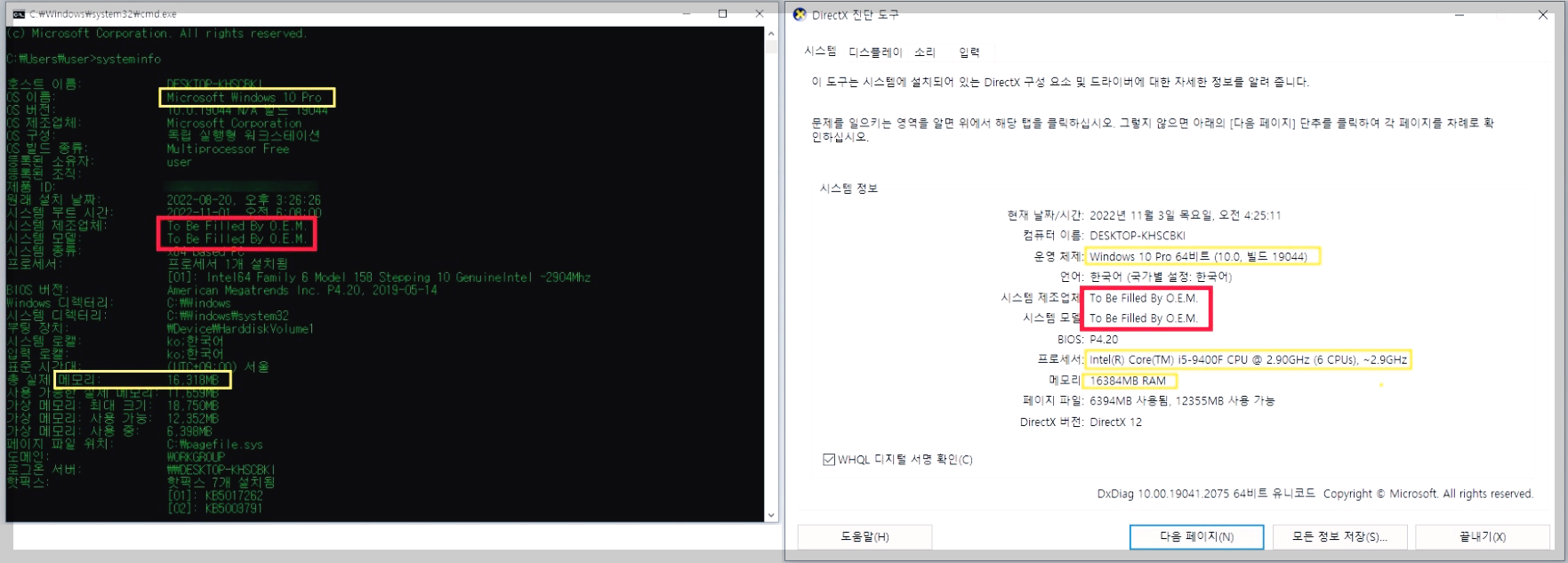
Task: Close the cmd.exe window
Action: (759, 13)
